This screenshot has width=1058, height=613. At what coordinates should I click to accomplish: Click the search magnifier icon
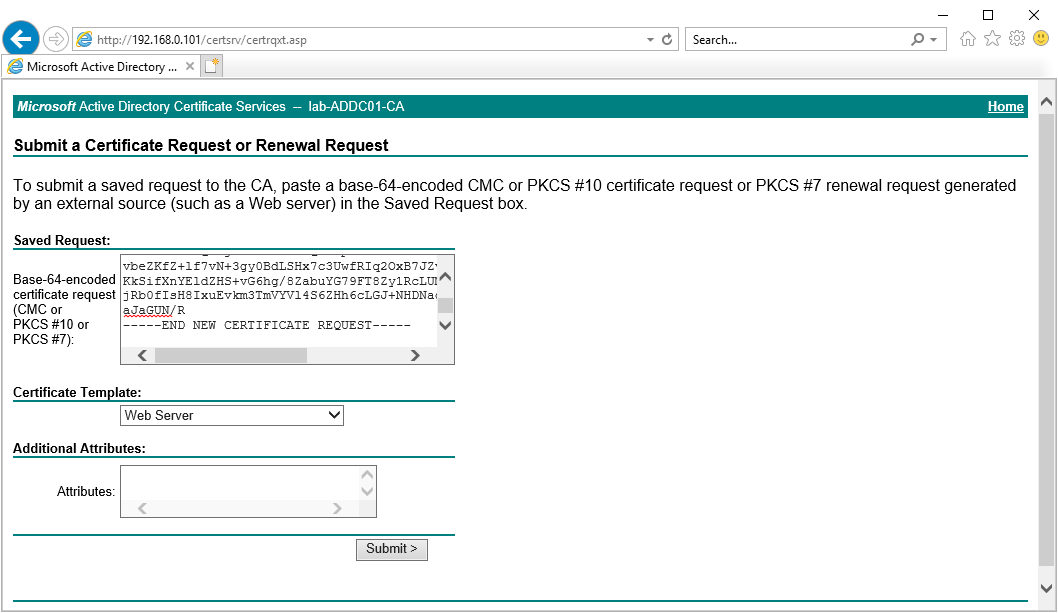click(x=917, y=39)
